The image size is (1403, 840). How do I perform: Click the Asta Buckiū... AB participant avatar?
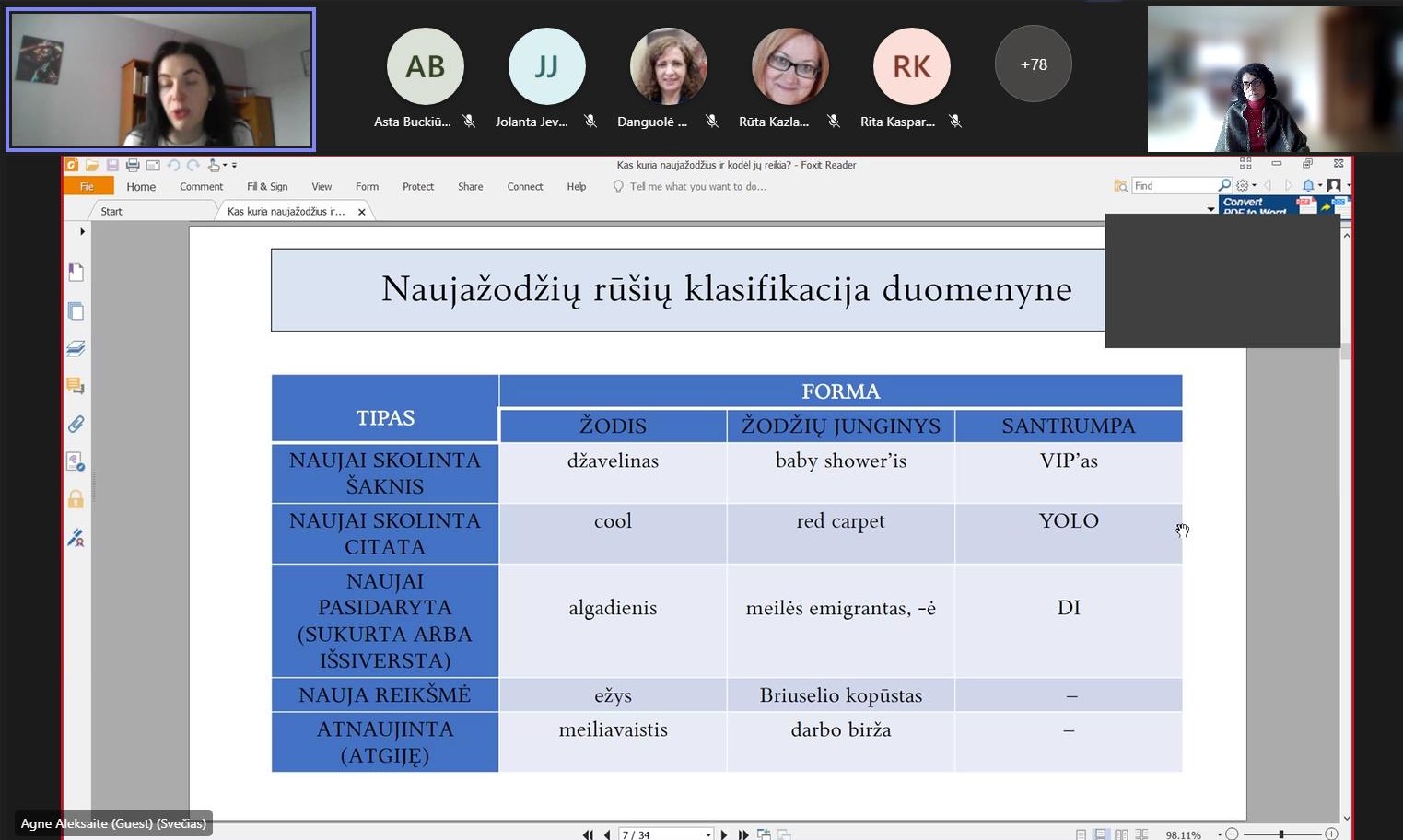pyautogui.click(x=426, y=66)
